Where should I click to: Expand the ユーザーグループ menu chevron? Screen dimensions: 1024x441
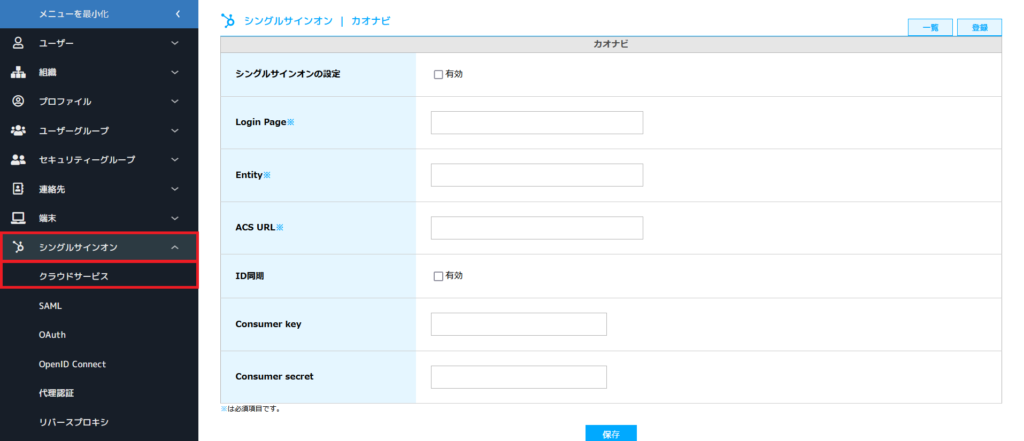point(174,131)
